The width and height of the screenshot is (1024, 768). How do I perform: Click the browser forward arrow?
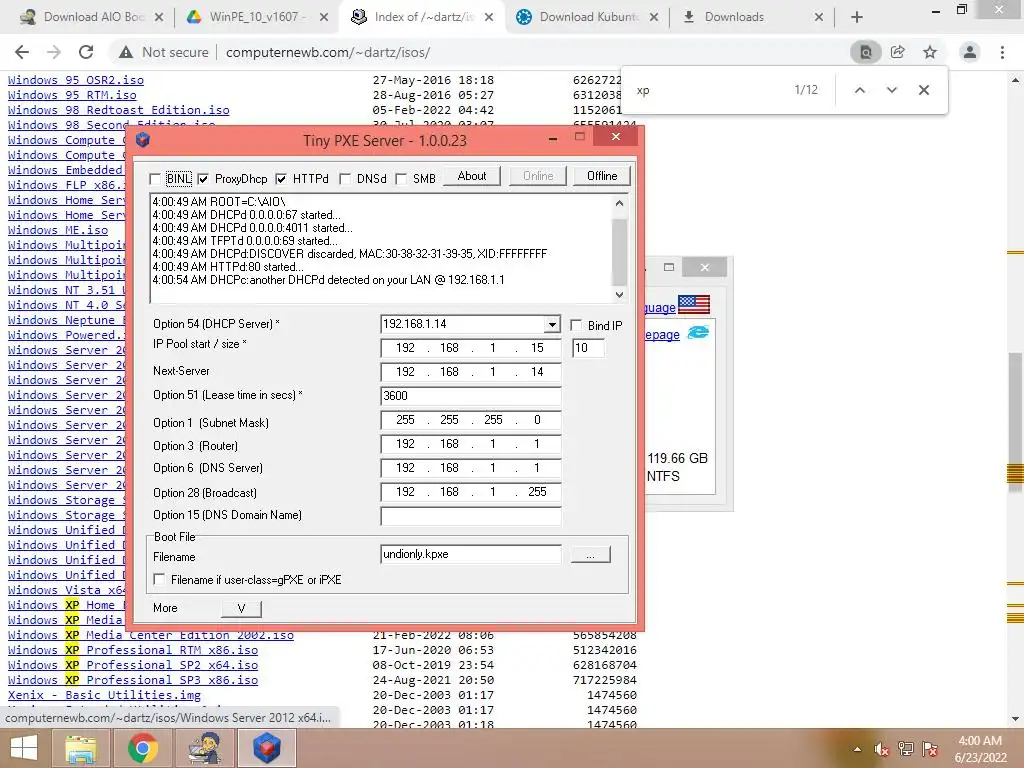[54, 52]
